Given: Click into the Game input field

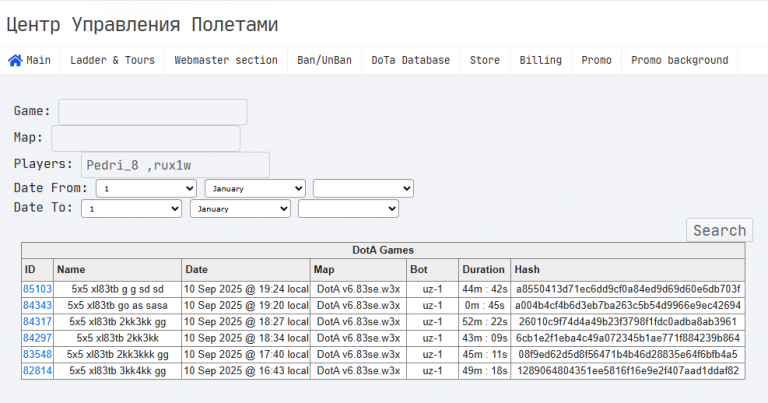Looking at the screenshot, I should [x=153, y=112].
